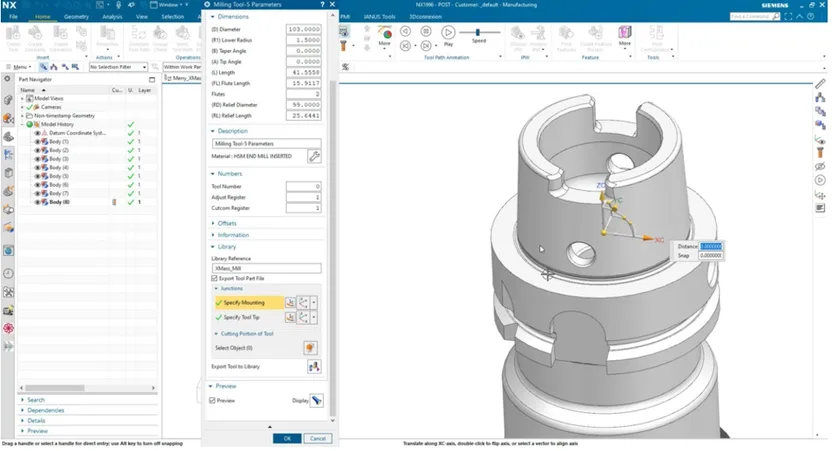Screen dimensions: 840x451
Task: Select the Specify Mounting row
Action: pos(249,303)
